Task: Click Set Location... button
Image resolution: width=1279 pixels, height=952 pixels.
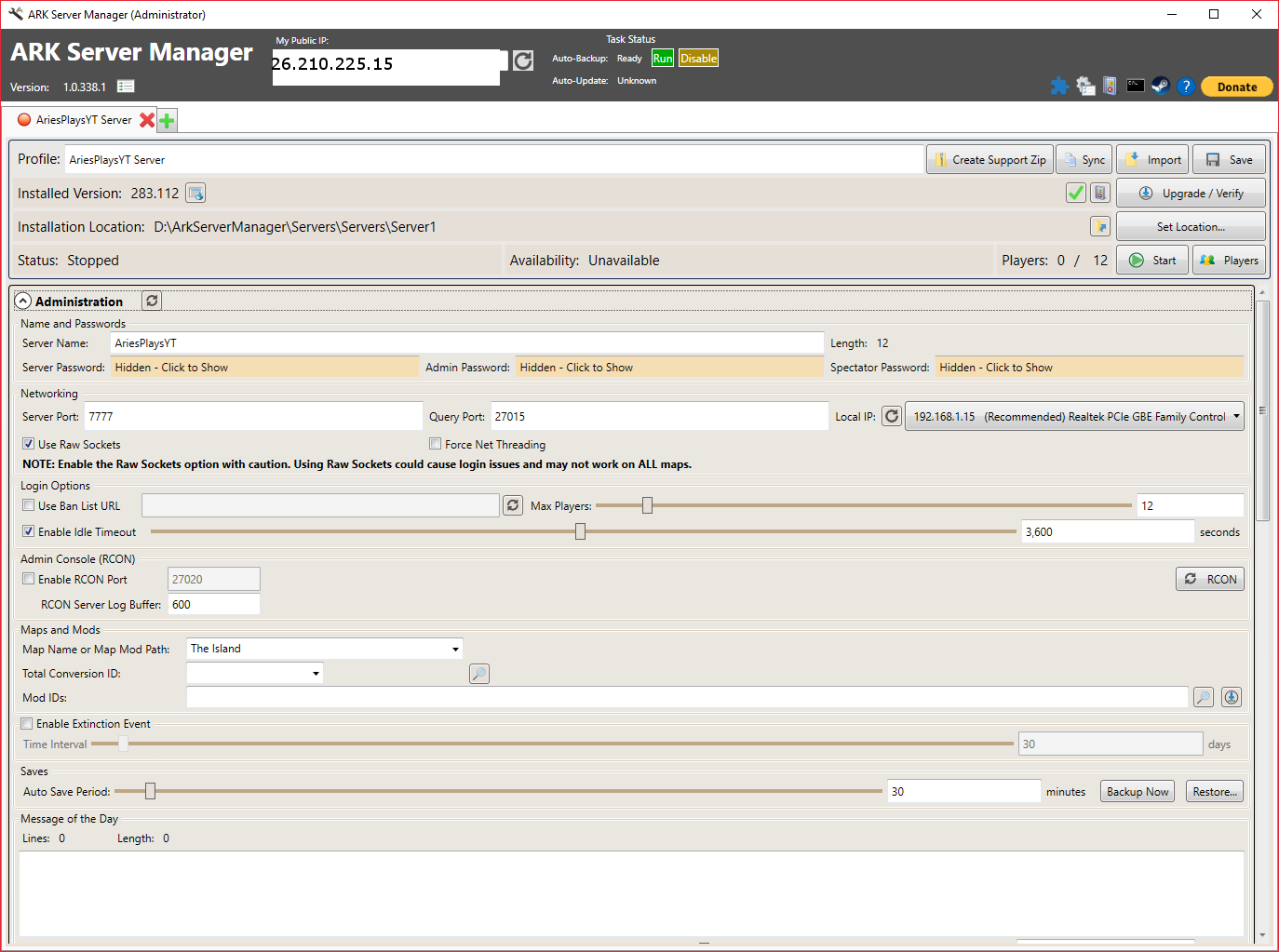Action: (1191, 226)
